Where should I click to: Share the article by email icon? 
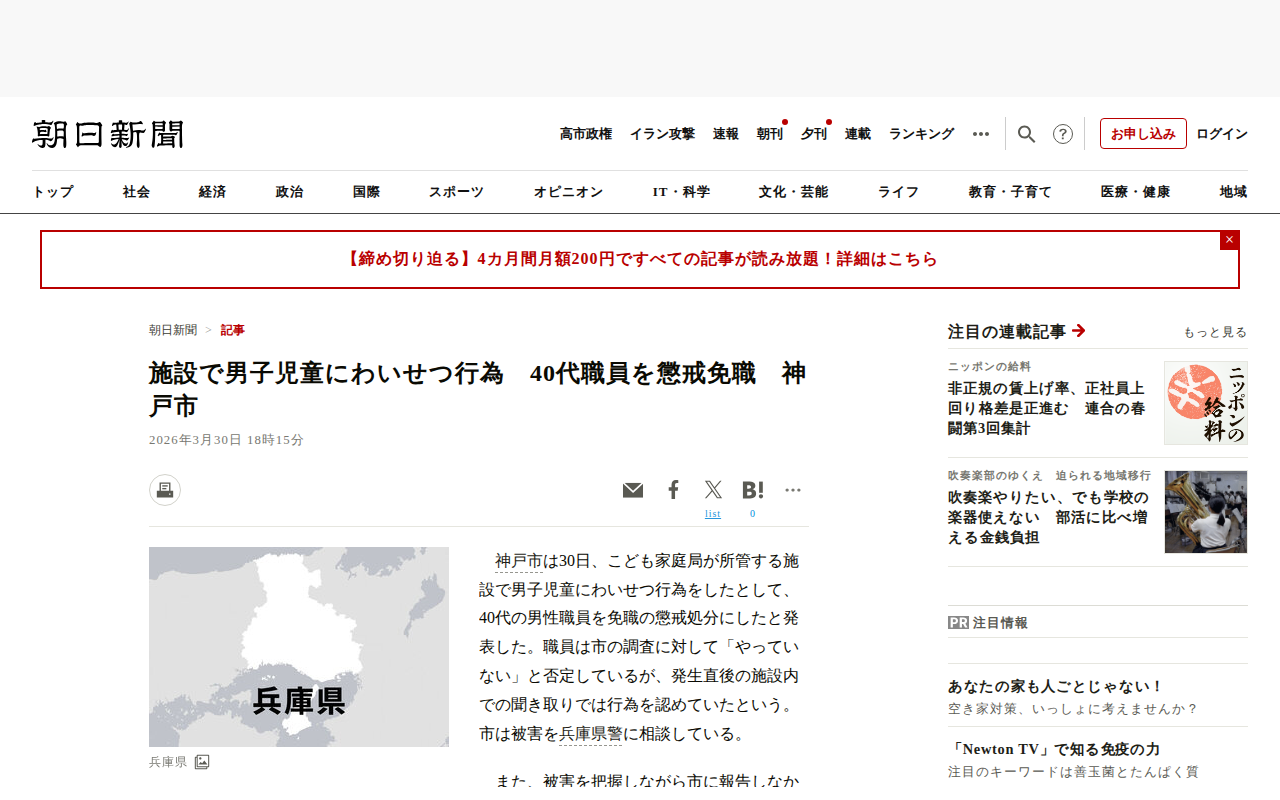(633, 490)
